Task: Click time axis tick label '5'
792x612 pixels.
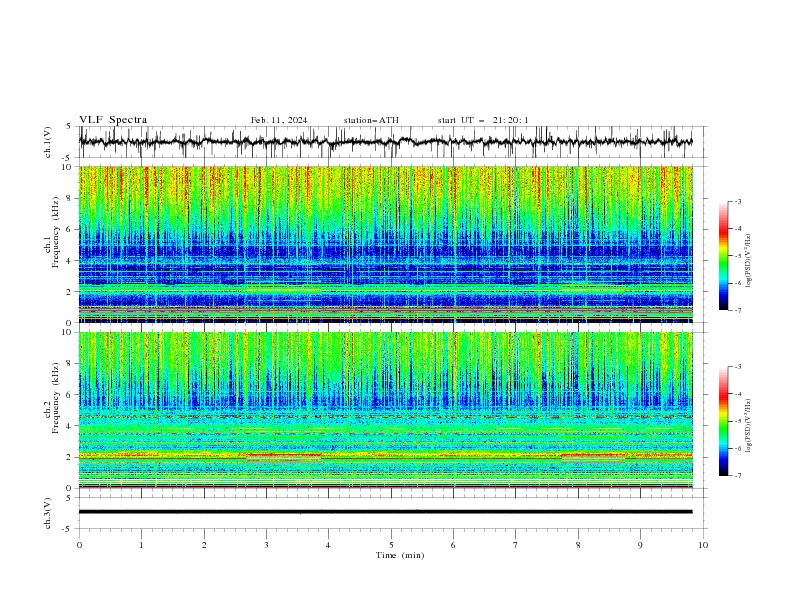Action: 391,545
